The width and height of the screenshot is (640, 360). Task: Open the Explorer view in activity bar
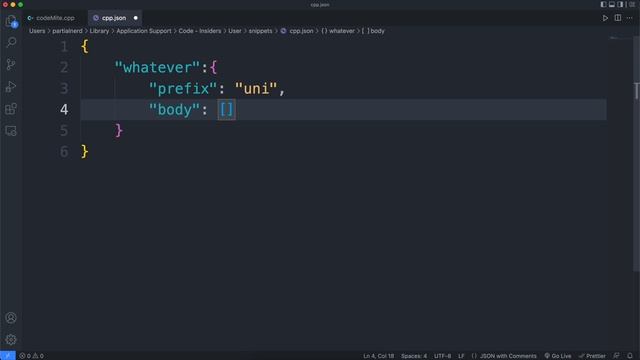click(x=11, y=21)
